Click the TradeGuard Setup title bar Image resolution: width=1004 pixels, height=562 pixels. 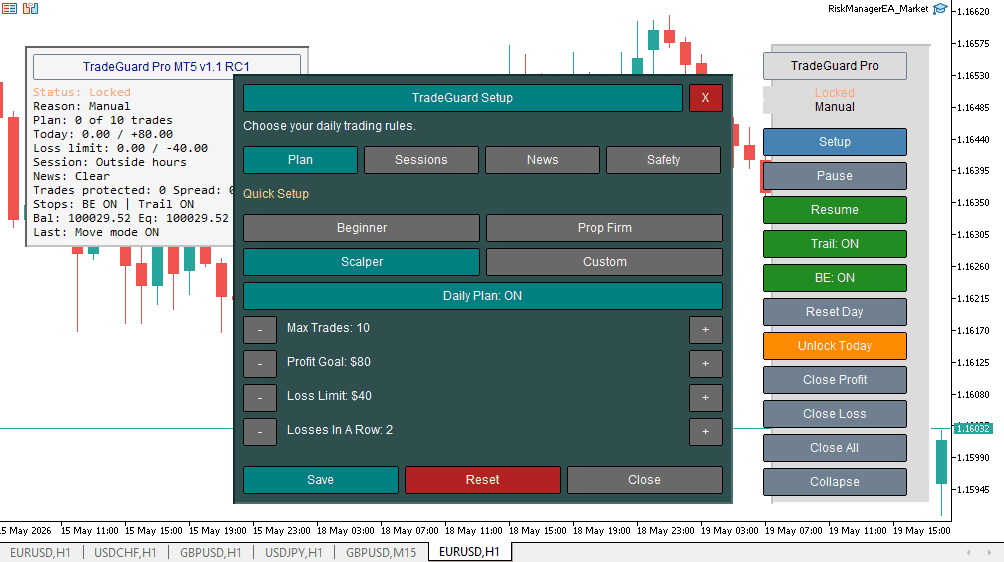[462, 98]
